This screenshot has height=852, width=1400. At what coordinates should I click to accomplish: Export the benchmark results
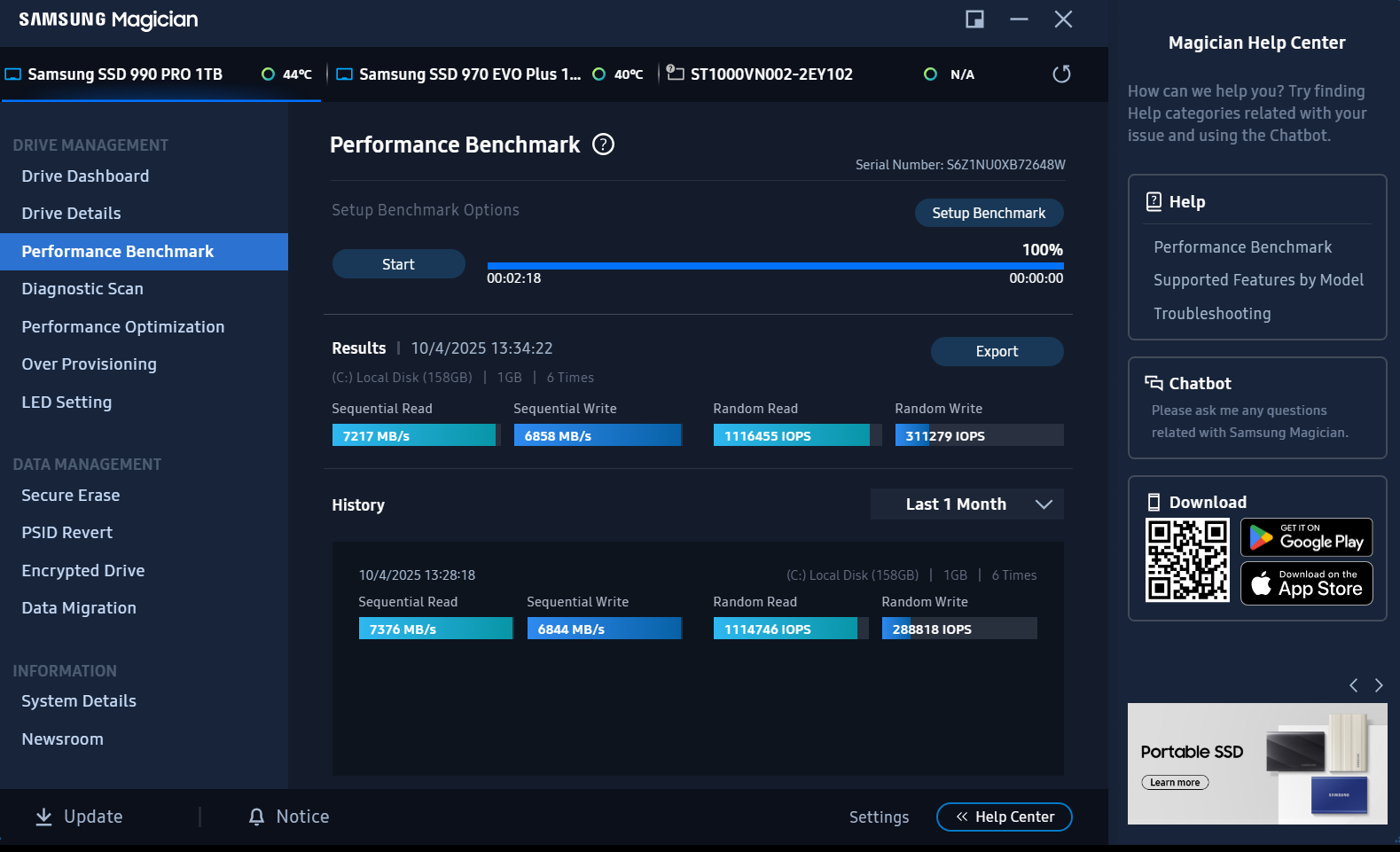pyautogui.click(x=997, y=351)
